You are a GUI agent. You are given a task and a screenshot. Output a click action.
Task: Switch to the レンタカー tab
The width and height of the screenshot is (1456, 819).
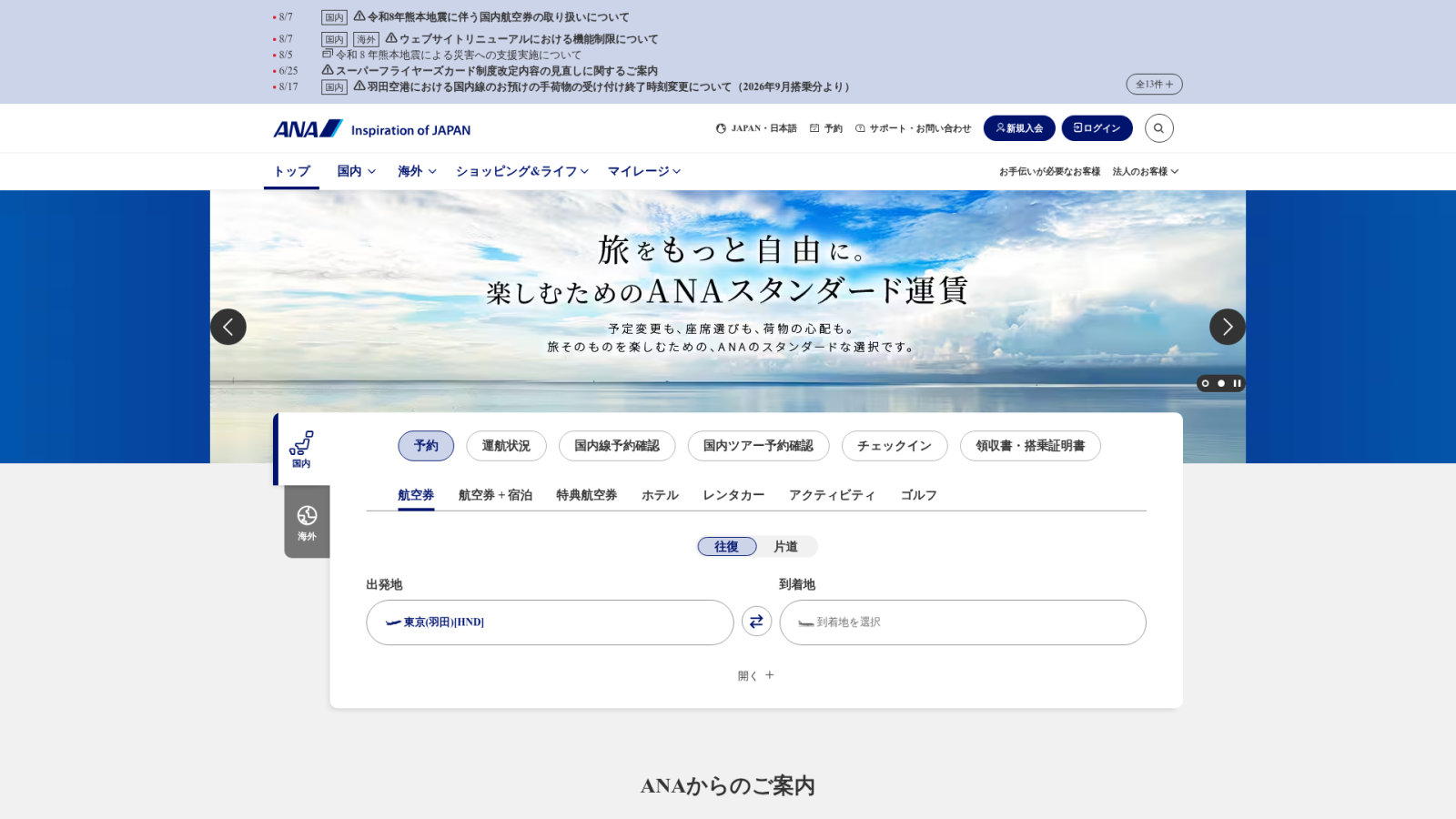point(733,495)
